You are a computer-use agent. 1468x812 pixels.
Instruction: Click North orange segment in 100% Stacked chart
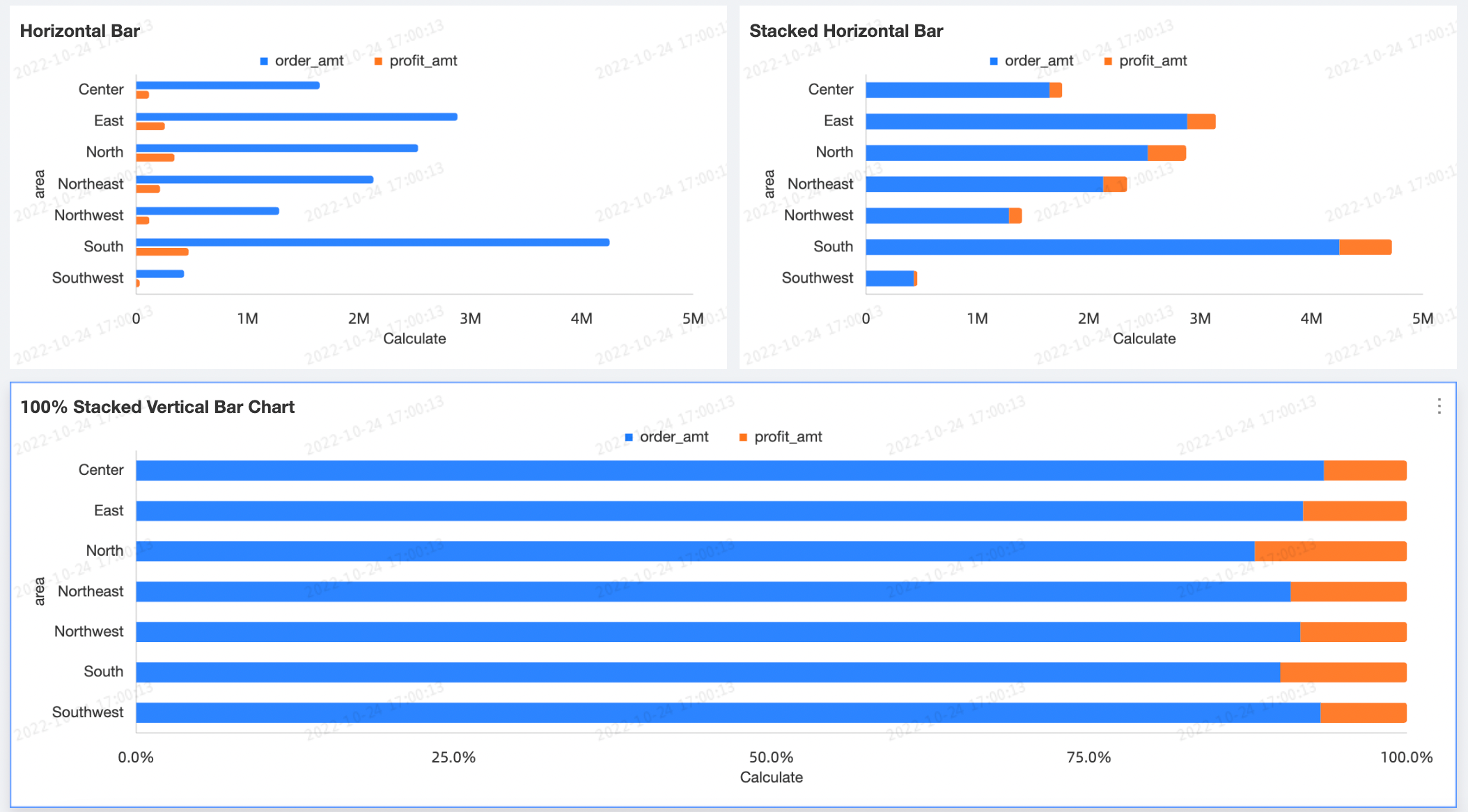1330,552
